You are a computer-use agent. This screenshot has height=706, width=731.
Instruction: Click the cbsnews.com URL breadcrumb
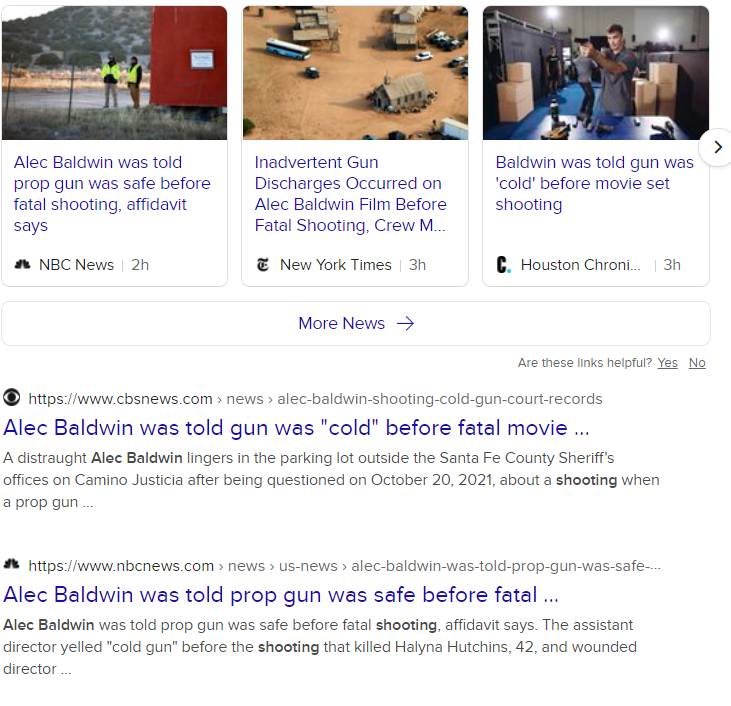click(x=315, y=399)
